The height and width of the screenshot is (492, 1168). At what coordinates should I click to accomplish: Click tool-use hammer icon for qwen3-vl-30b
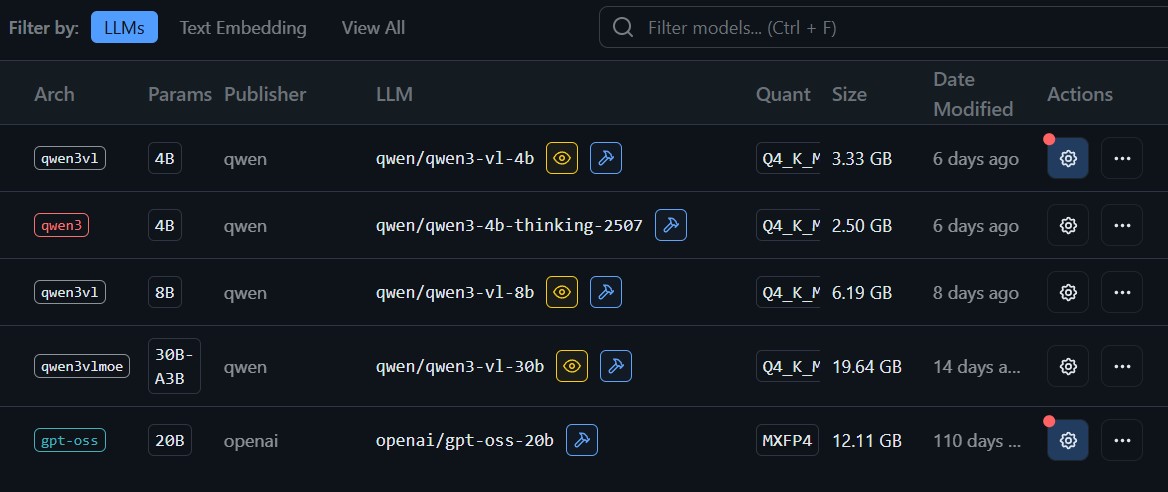616,366
